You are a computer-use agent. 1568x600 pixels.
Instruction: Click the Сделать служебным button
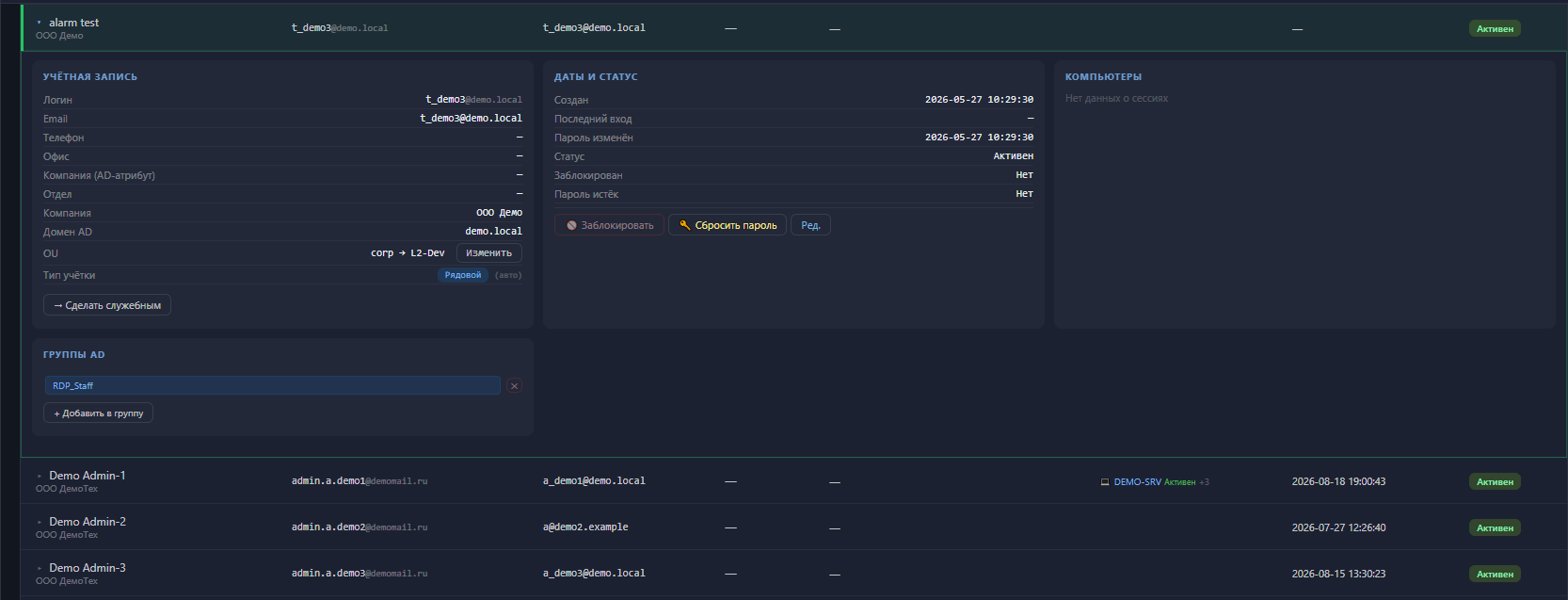pos(107,305)
